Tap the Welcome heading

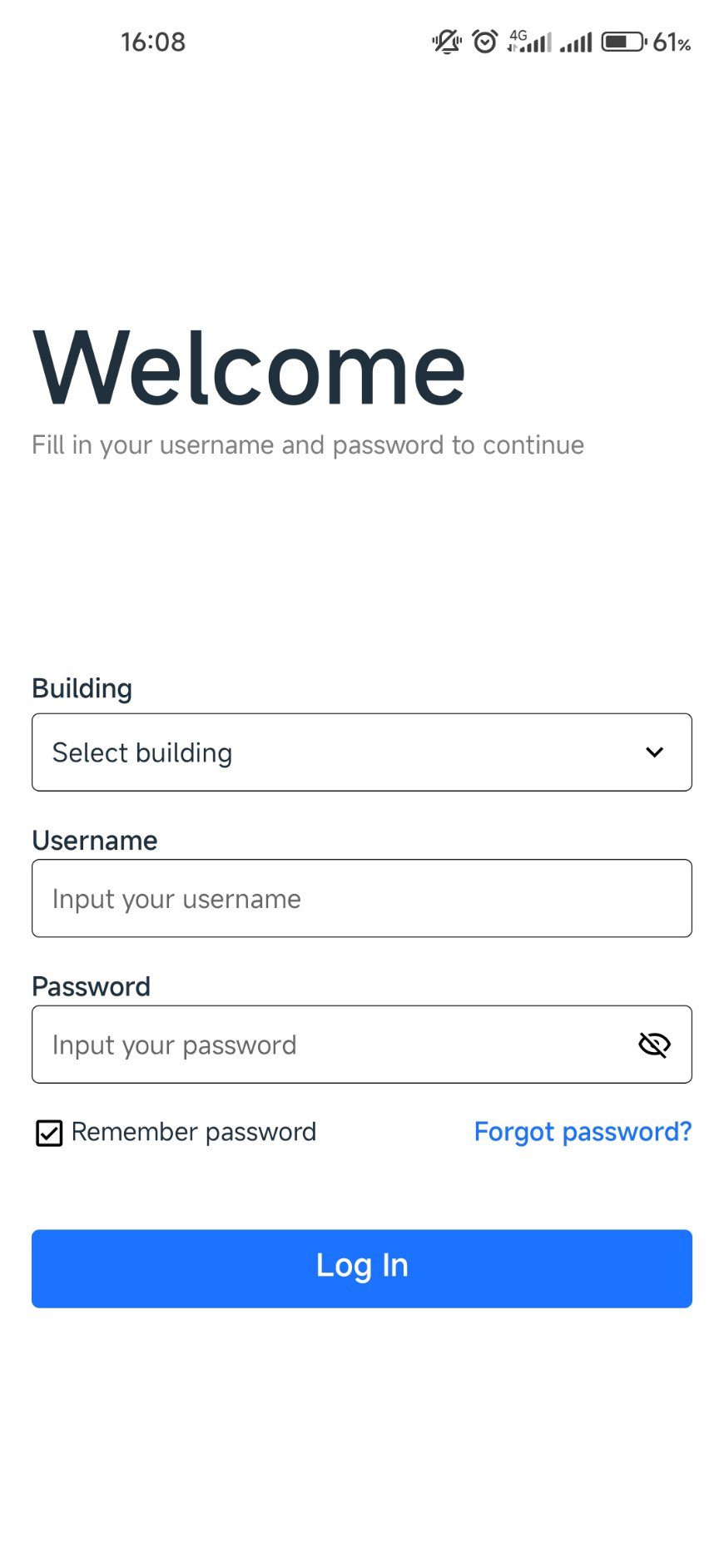click(249, 369)
